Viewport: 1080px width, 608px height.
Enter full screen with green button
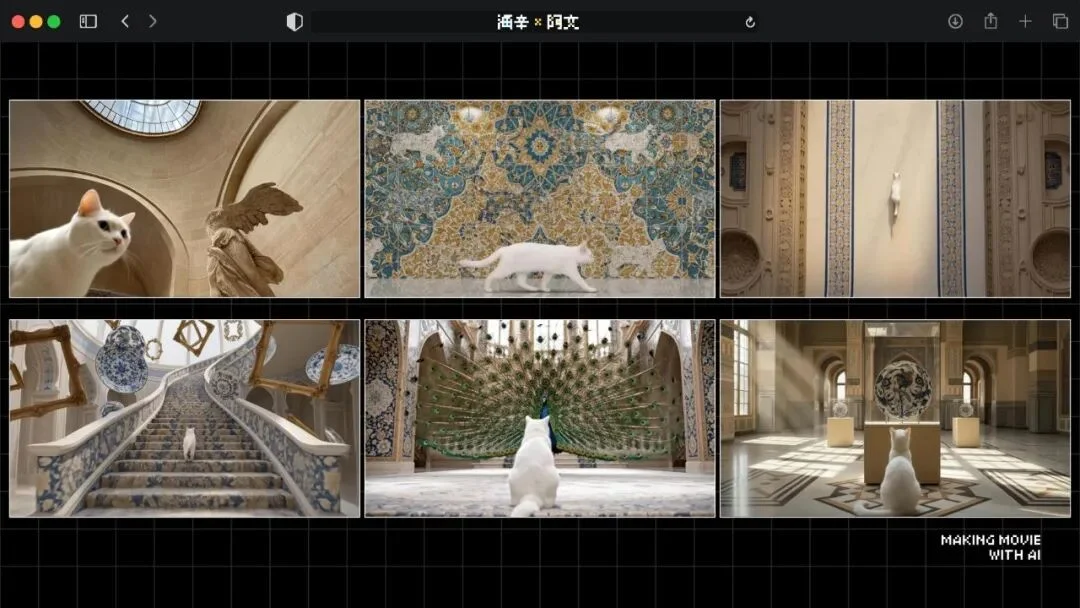pyautogui.click(x=54, y=21)
